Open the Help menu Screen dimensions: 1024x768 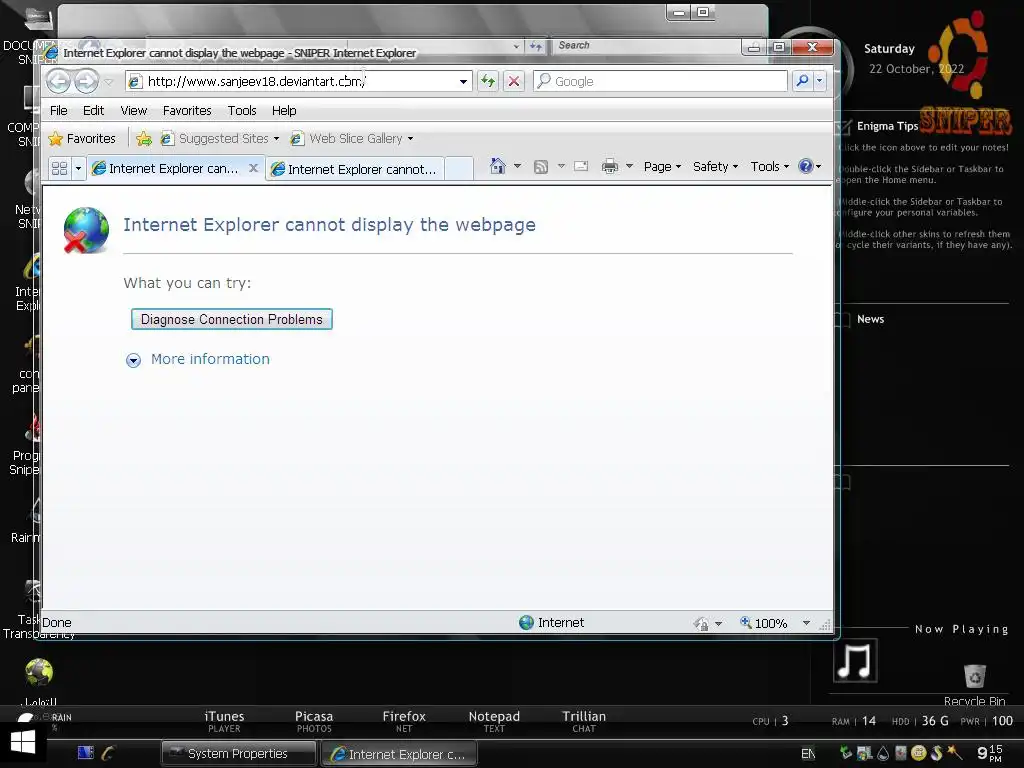click(x=284, y=110)
